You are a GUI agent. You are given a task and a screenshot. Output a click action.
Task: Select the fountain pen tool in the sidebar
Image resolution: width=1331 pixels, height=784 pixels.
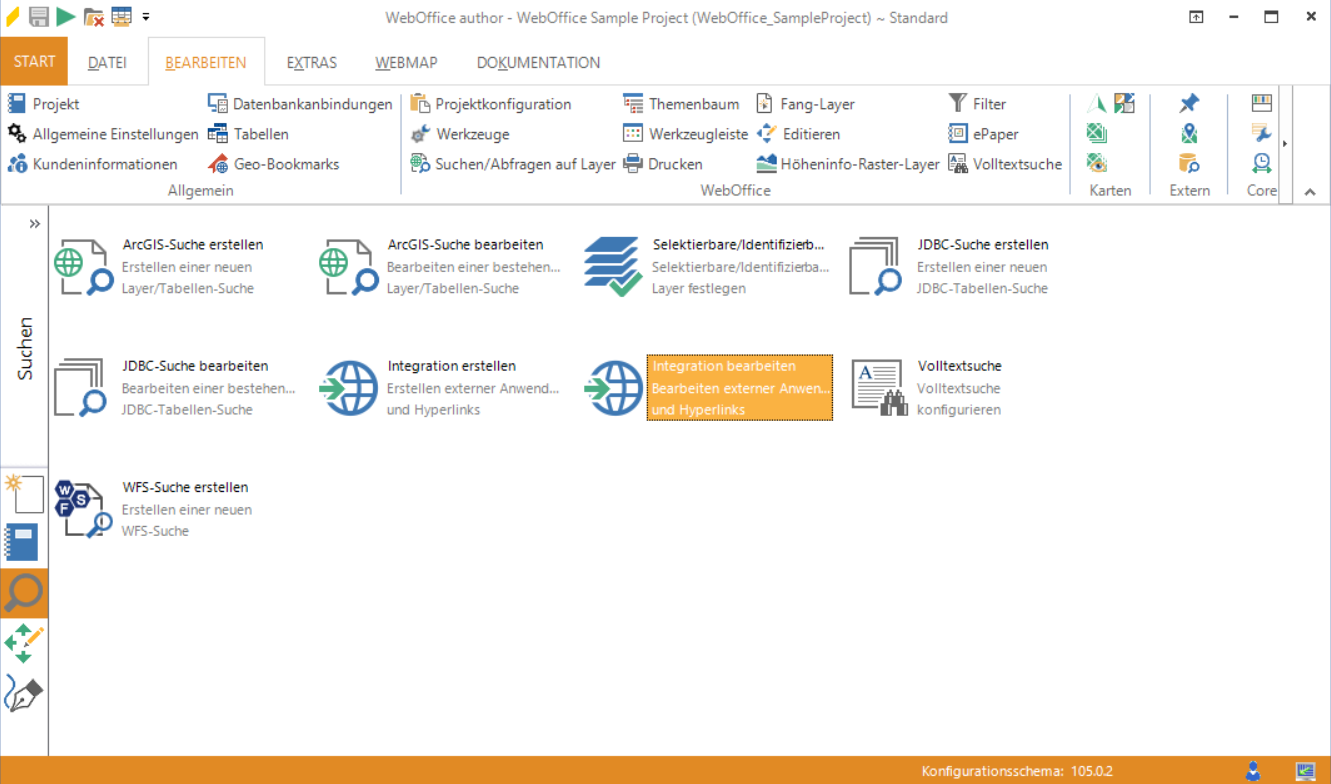pyautogui.click(x=23, y=691)
